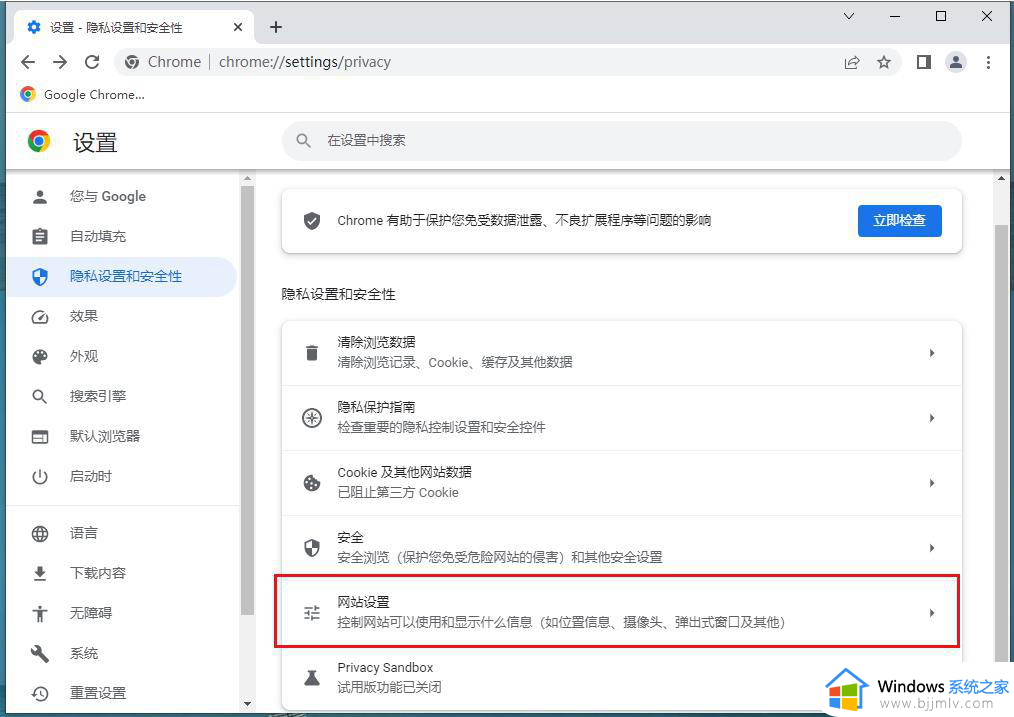This screenshot has width=1014, height=717.
Task: Expand arrow on 安全 row
Action: 932,548
